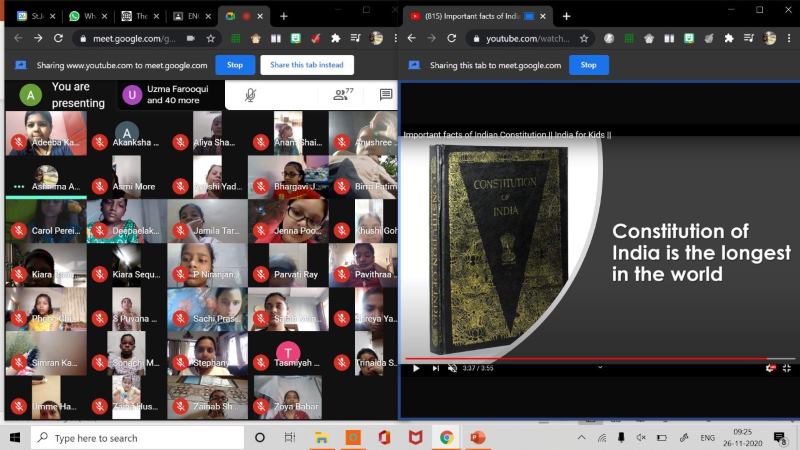Click muted speaker icon in system tray
Screen dimensions: 800x450
pos(641,438)
